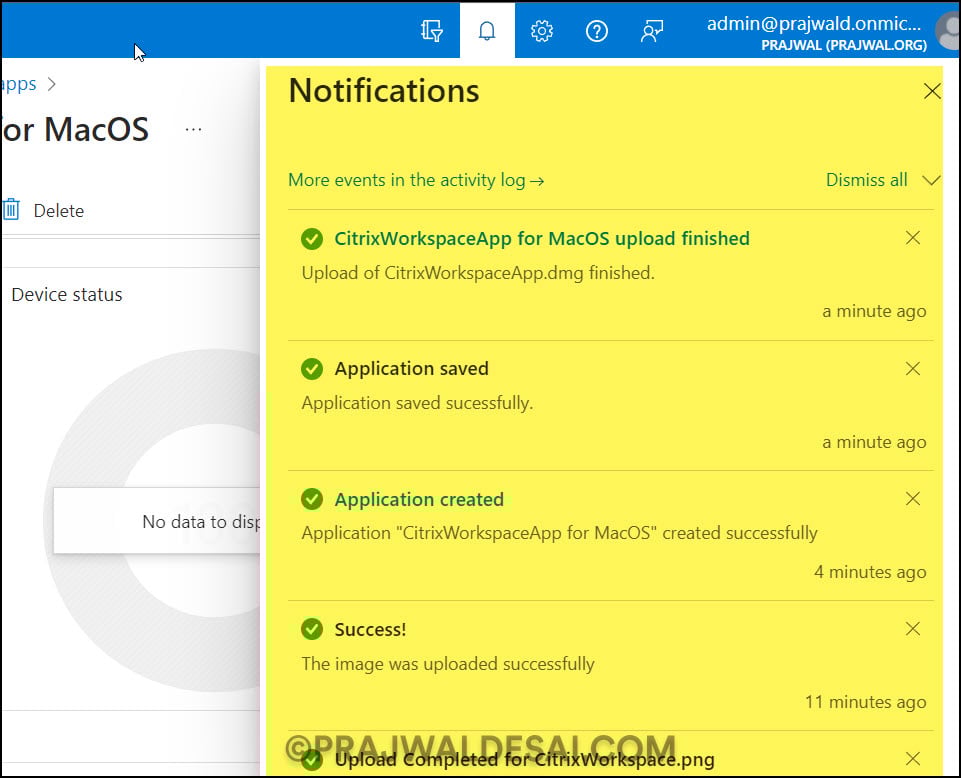The image size is (961, 778).
Task: Click the Device status heading
Action: (x=67, y=295)
